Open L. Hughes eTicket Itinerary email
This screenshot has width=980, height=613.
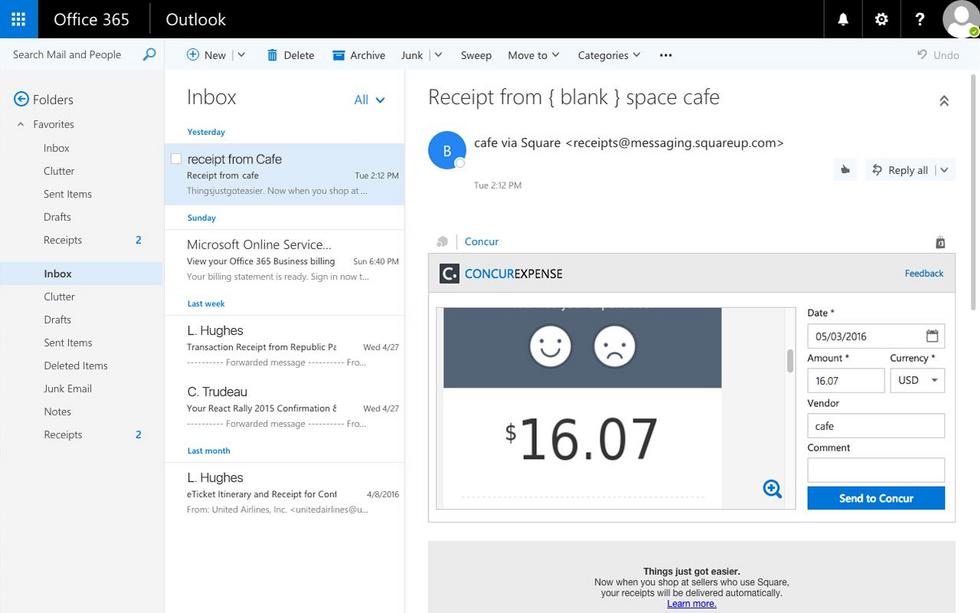(x=284, y=493)
